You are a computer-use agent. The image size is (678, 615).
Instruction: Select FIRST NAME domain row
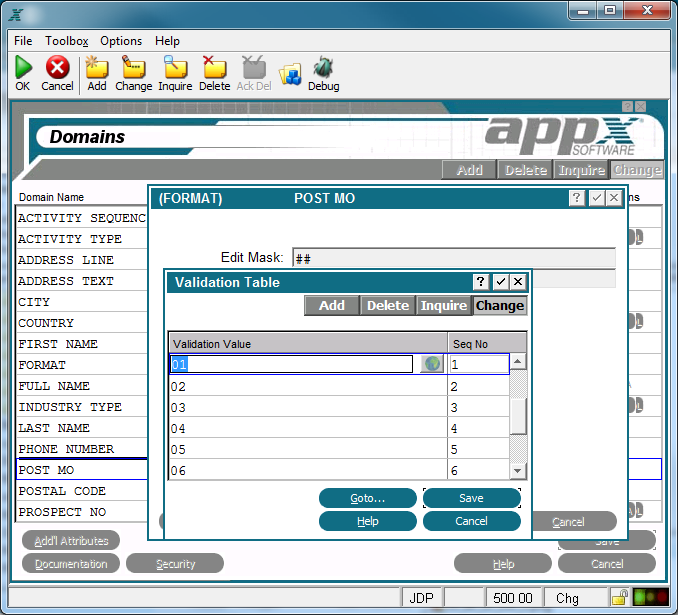(82, 343)
